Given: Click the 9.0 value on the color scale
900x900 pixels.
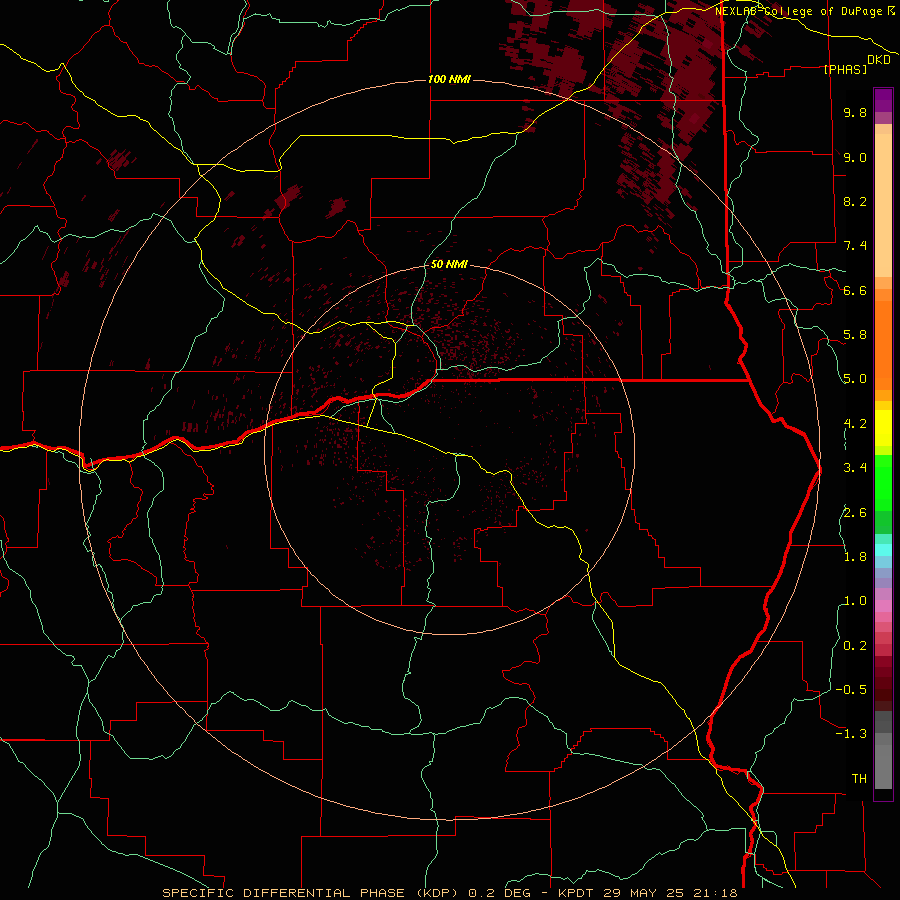Looking at the screenshot, I should click(855, 157).
